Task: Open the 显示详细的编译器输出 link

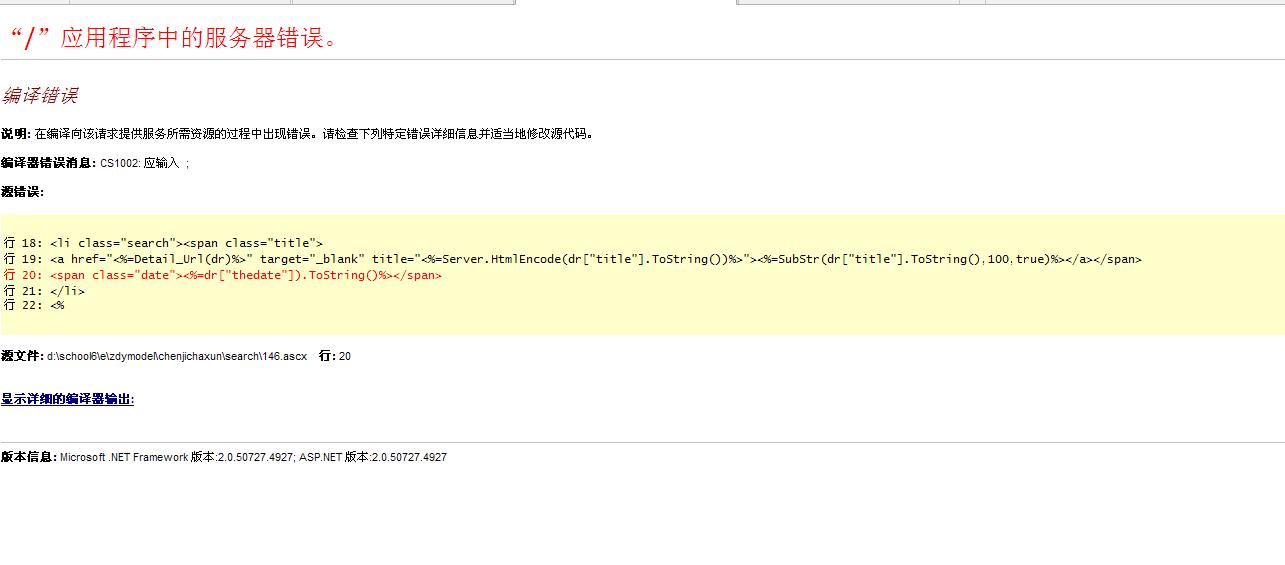Action: coord(67,399)
